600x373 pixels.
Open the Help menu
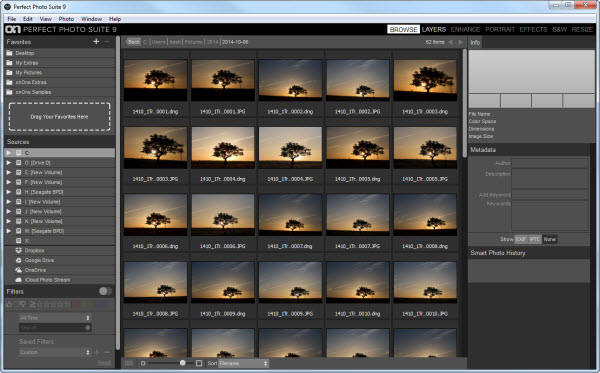[115, 19]
